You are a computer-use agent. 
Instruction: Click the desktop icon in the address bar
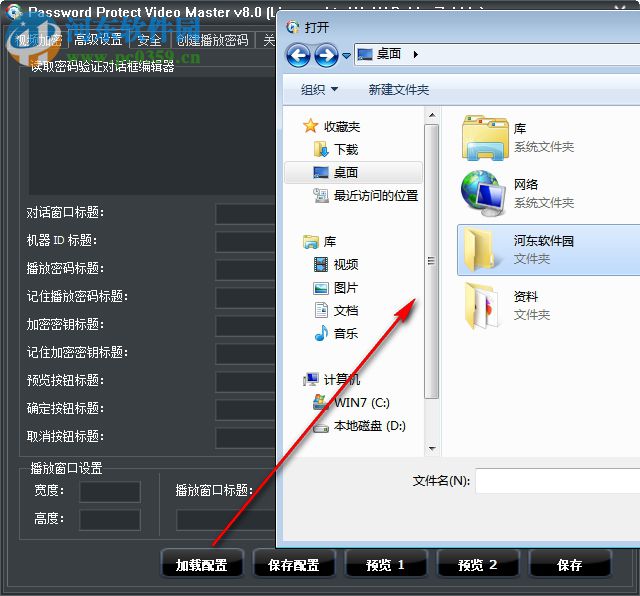pos(365,54)
